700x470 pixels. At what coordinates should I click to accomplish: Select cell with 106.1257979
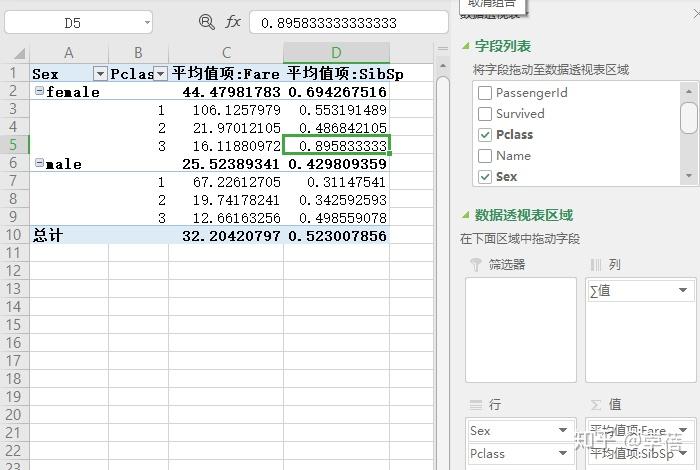pyautogui.click(x=226, y=109)
